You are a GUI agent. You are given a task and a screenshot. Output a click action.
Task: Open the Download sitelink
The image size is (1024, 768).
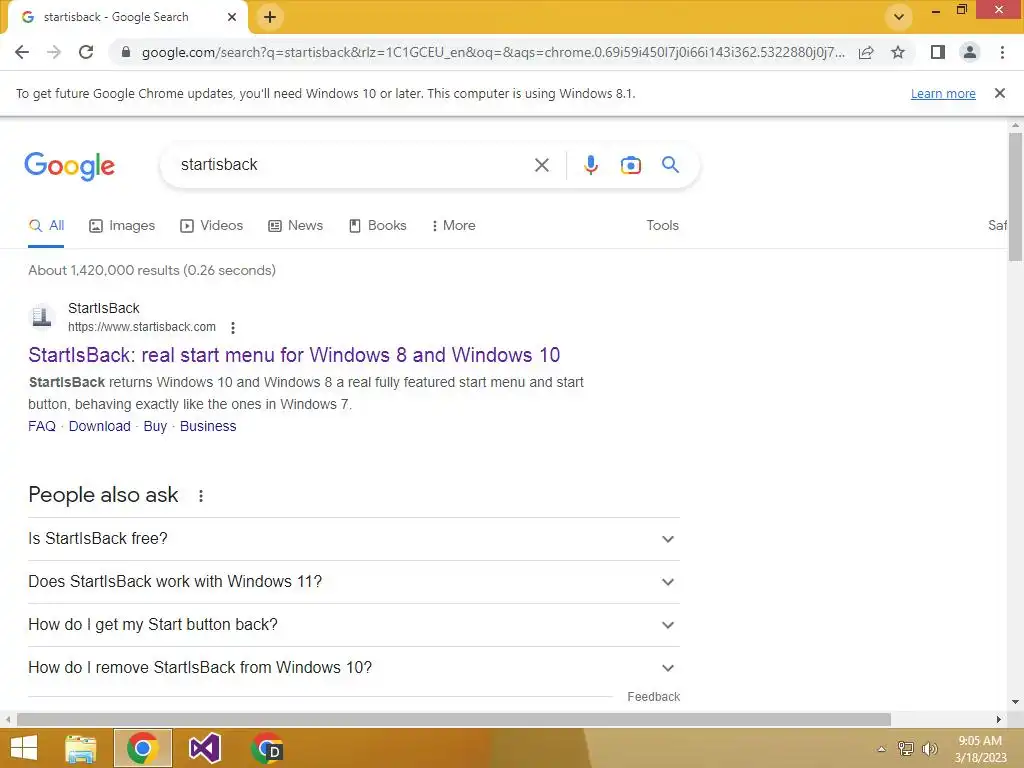coord(99,426)
